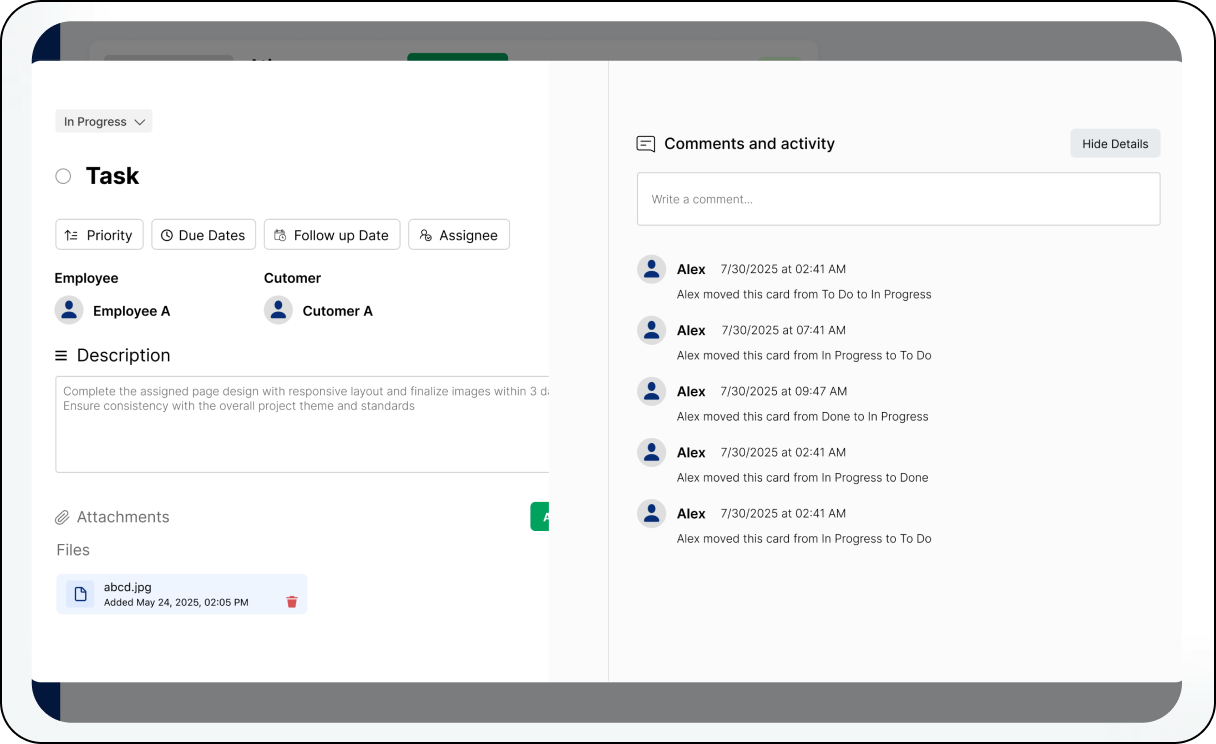
Task: Set a Follow up Date
Action: coord(332,235)
